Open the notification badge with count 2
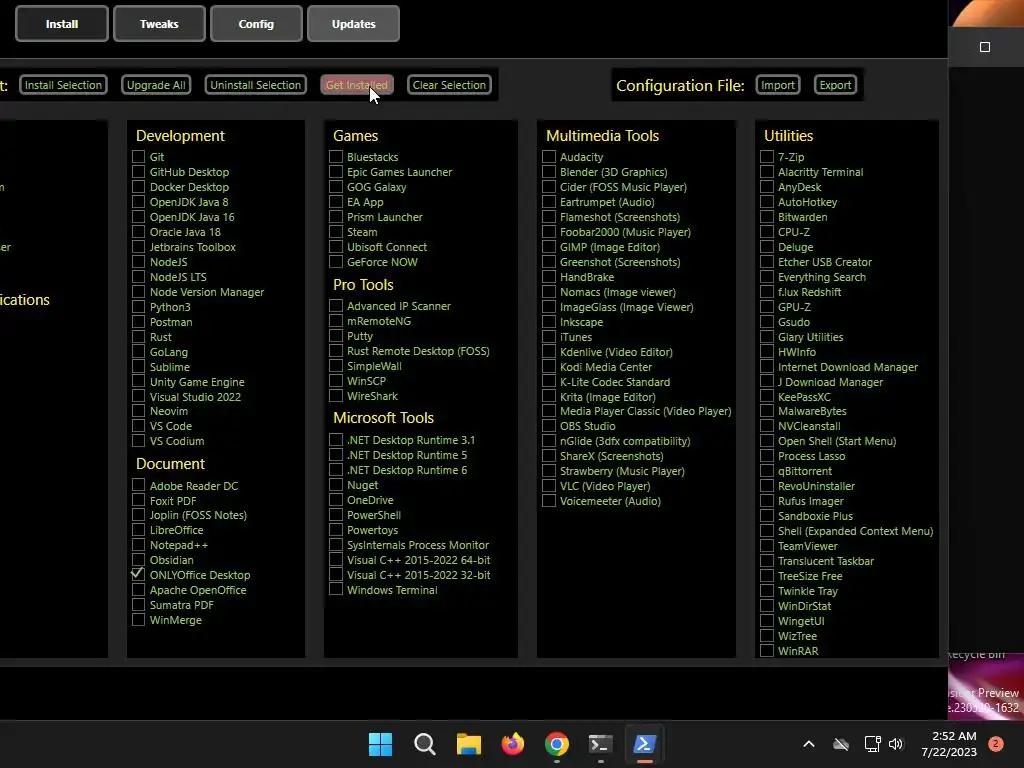 click(996, 743)
